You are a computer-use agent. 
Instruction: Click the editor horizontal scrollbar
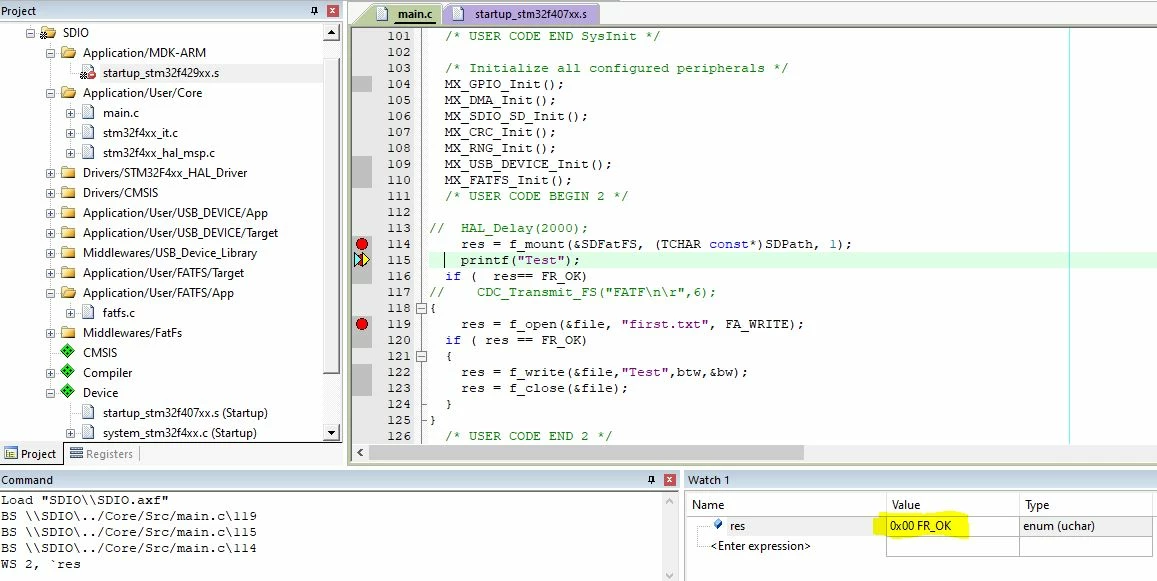585,453
